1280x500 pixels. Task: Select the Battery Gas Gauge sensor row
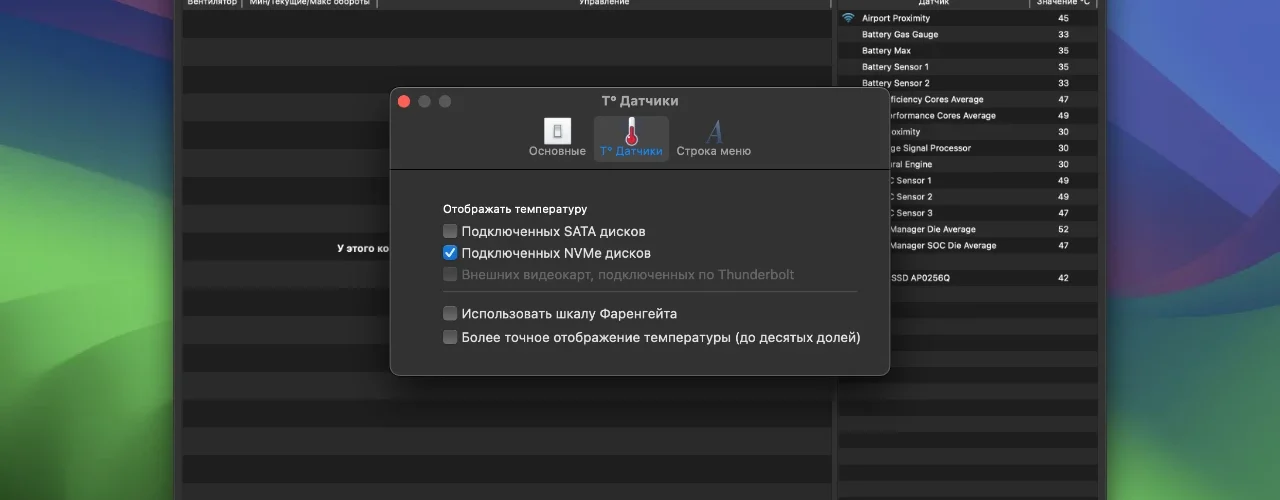point(967,34)
